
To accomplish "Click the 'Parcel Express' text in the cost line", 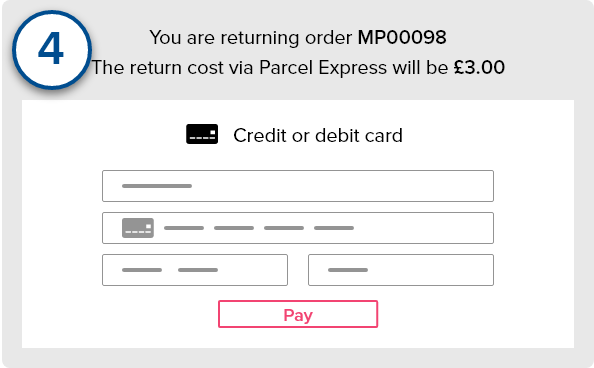I will [323, 67].
